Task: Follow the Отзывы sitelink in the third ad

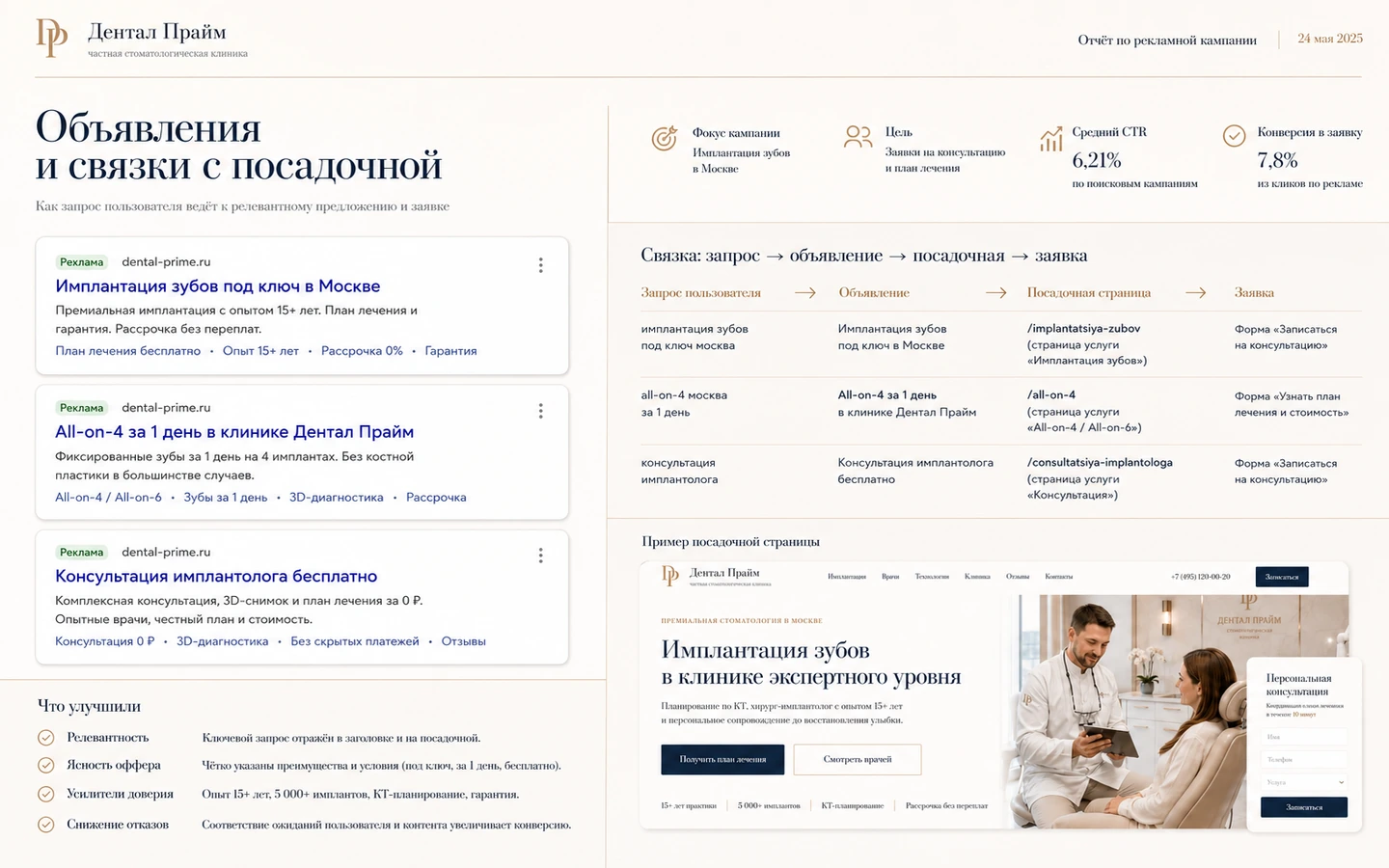Action: pos(464,641)
